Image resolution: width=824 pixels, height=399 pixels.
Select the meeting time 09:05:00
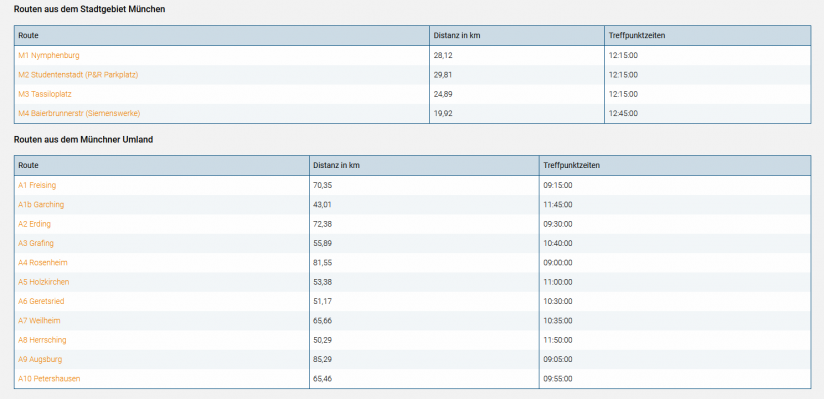coord(558,360)
